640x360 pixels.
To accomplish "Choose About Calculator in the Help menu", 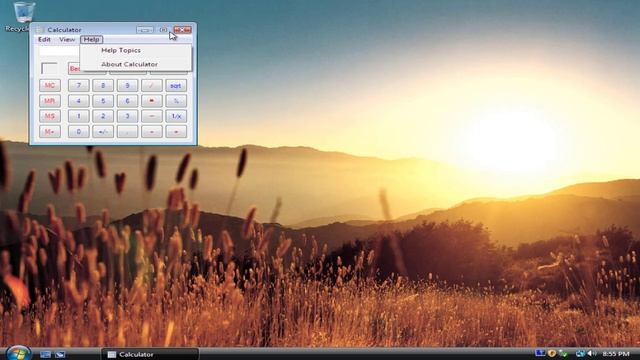I will 136,64.
